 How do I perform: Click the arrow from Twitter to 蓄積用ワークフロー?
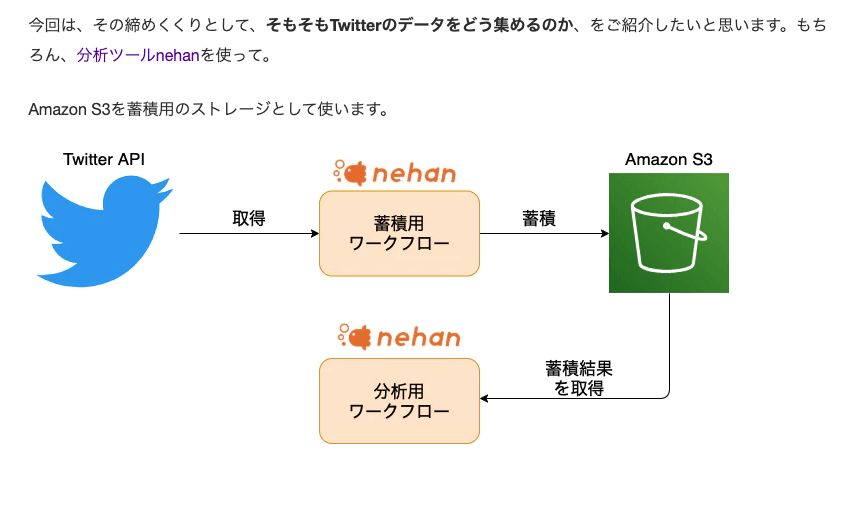coord(248,234)
